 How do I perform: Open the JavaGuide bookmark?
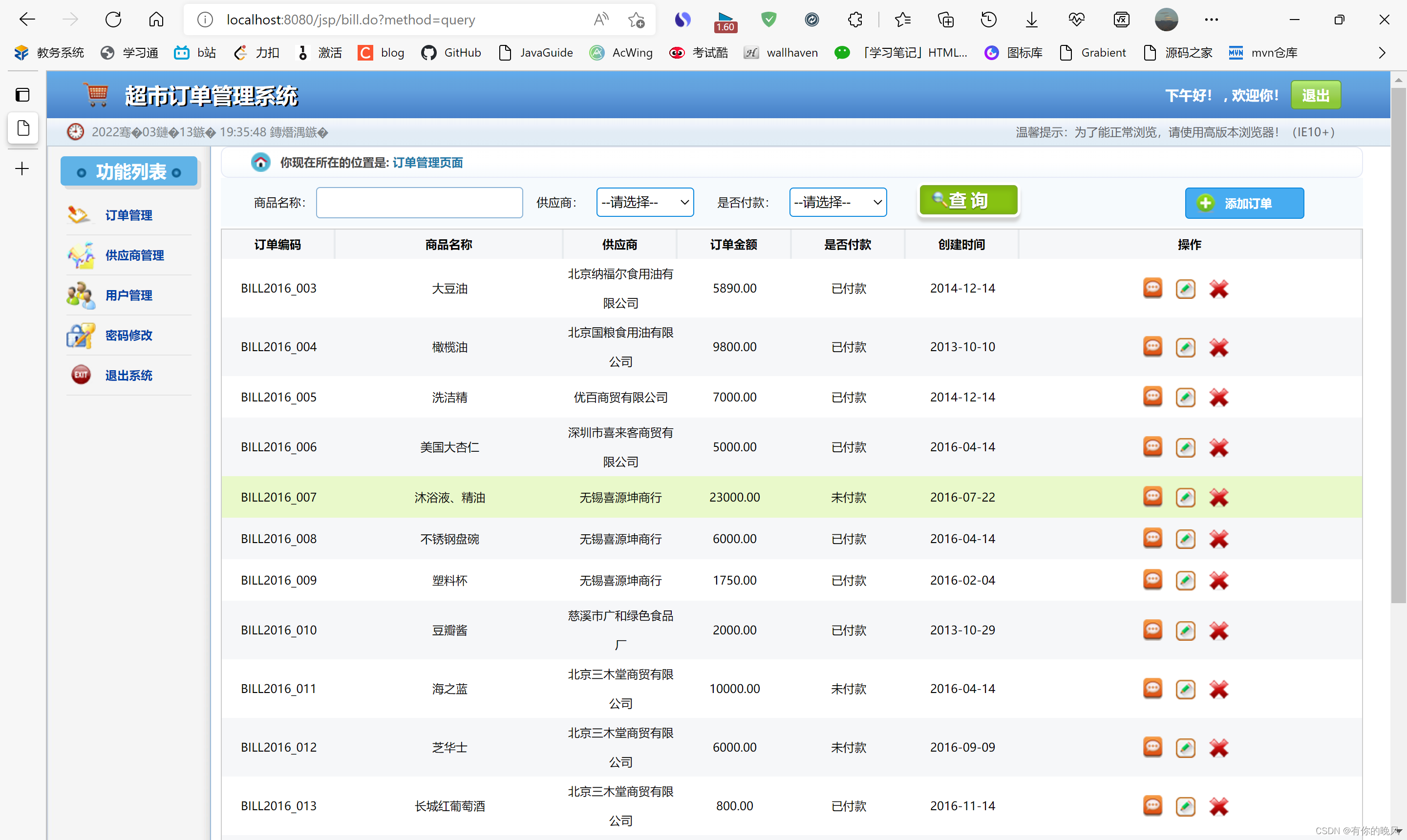[535, 53]
